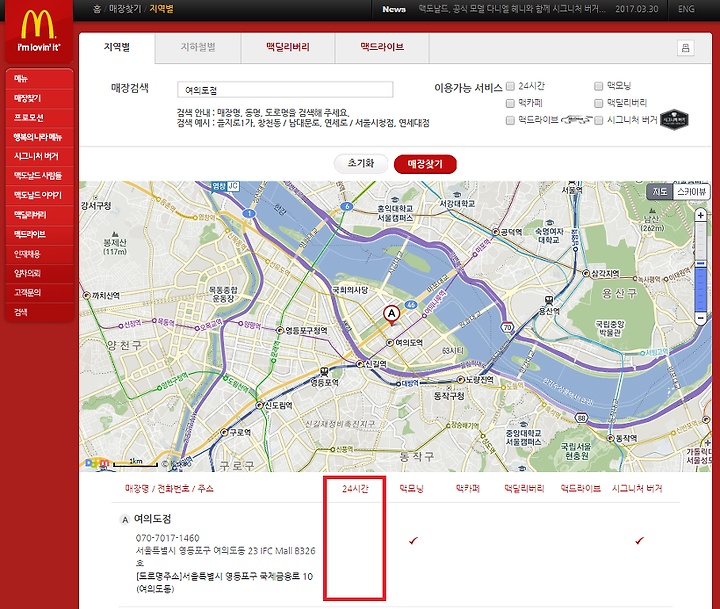Open the news headline in the top bar
Viewport: 720px width, 609px height.
tap(512, 9)
